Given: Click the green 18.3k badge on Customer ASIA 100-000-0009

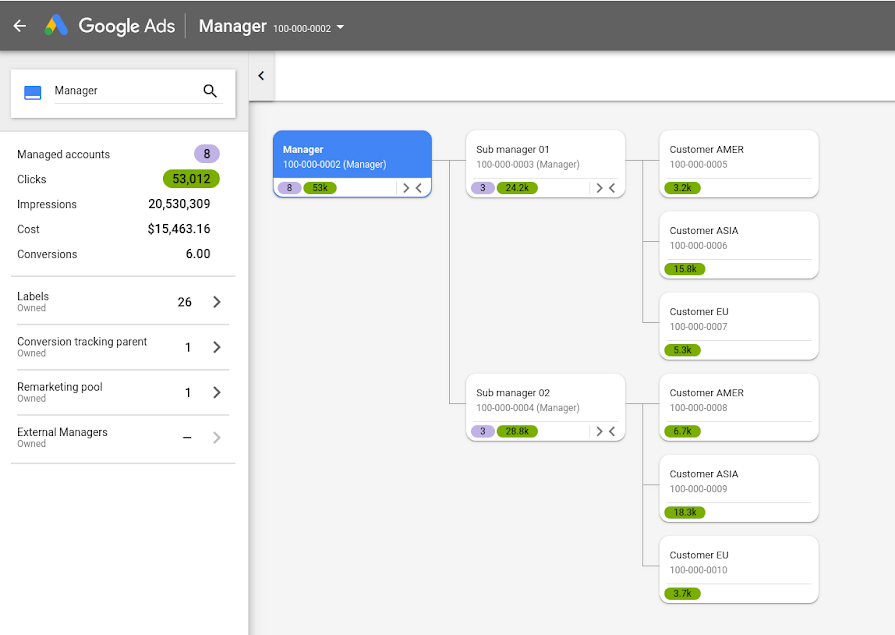Looking at the screenshot, I should pyautogui.click(x=684, y=512).
